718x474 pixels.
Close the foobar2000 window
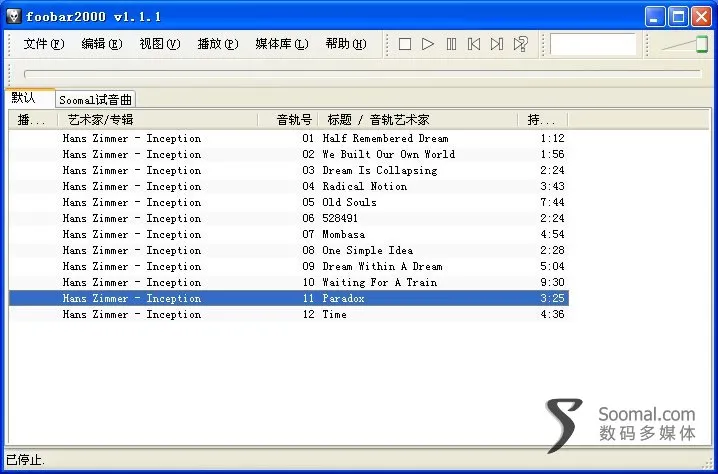coord(701,17)
